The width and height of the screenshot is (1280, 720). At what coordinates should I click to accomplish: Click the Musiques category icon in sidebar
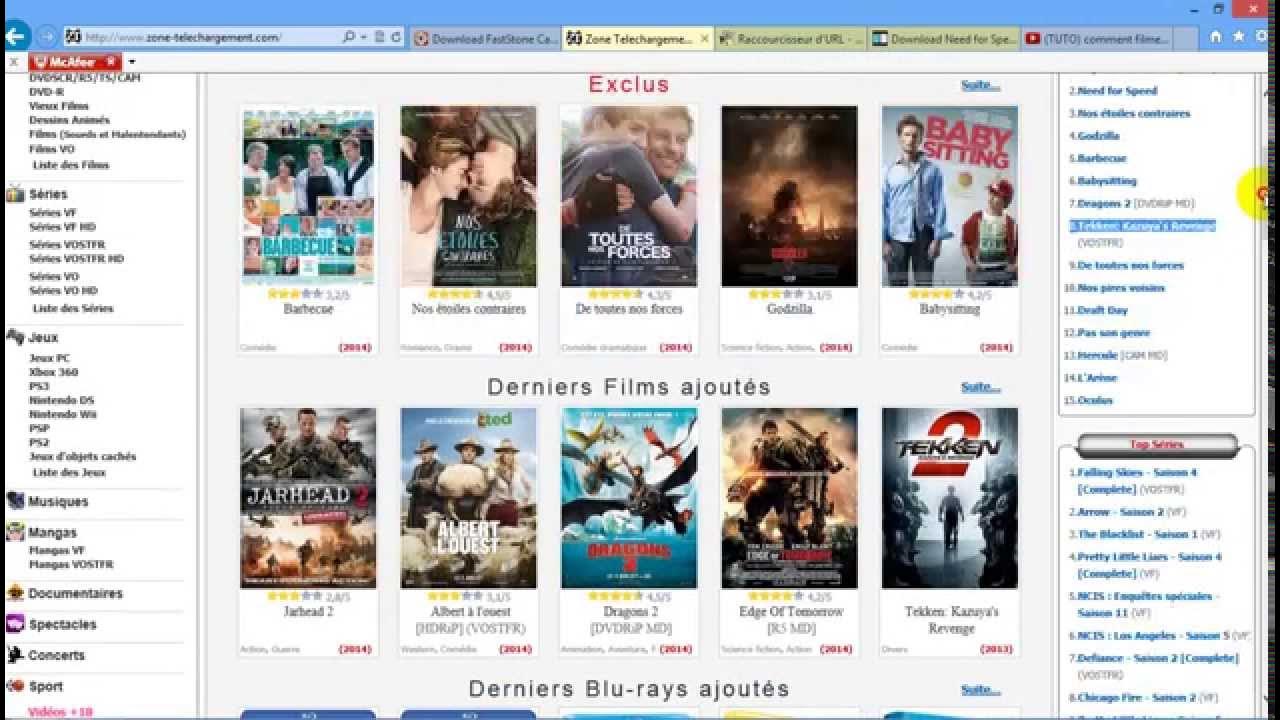[x=15, y=501]
